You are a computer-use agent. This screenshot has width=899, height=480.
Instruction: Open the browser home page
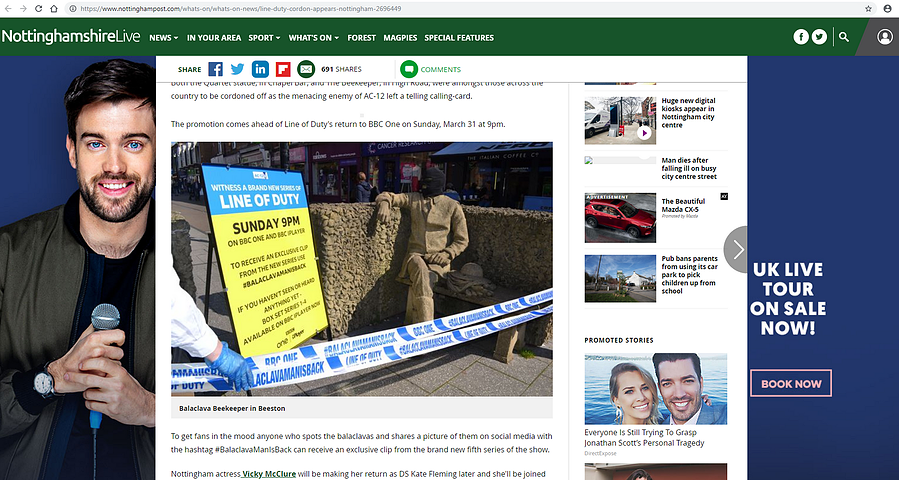click(x=53, y=9)
